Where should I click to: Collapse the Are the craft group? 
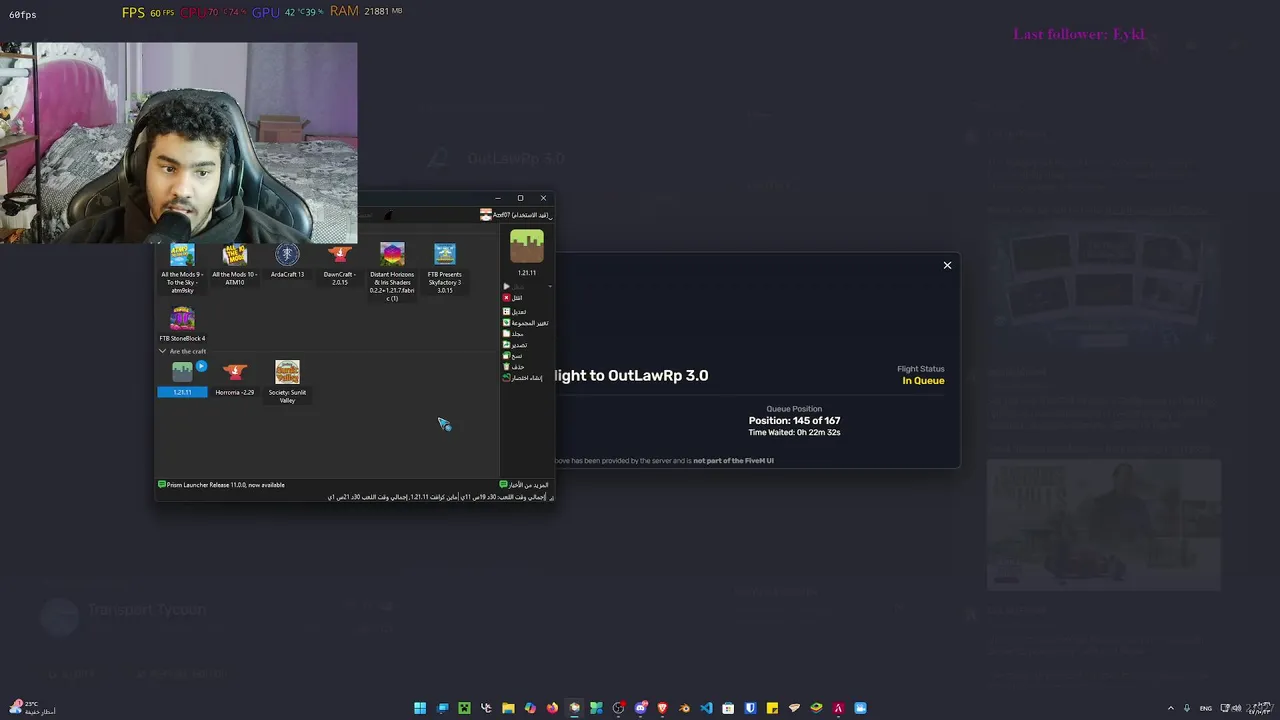point(162,351)
